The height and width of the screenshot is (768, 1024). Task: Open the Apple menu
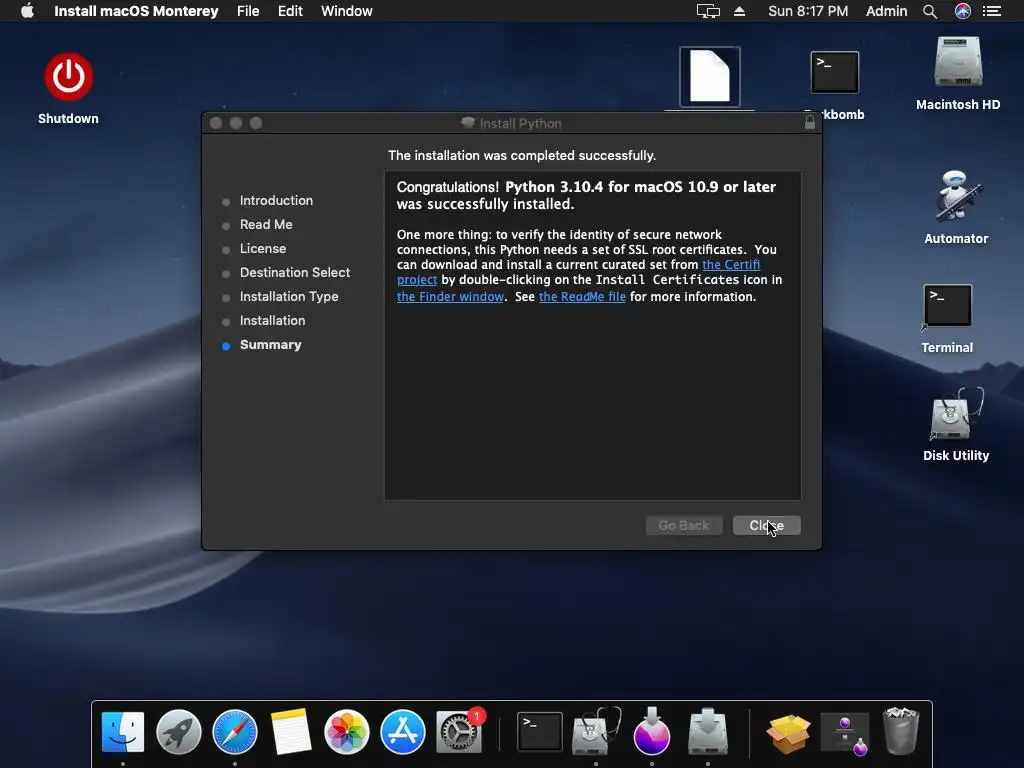(x=27, y=11)
